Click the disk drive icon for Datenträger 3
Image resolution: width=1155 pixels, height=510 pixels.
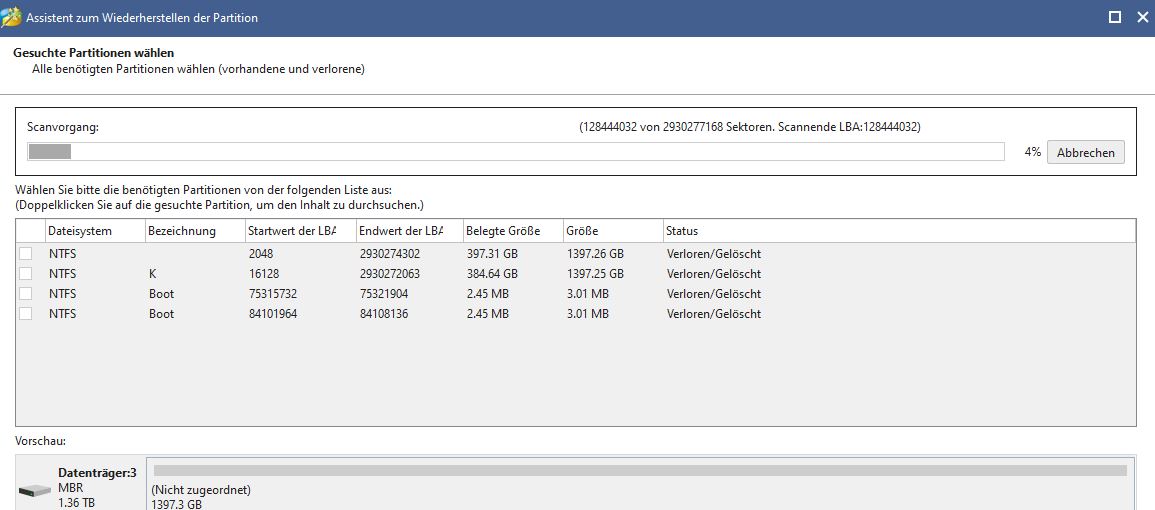[x=35, y=491]
